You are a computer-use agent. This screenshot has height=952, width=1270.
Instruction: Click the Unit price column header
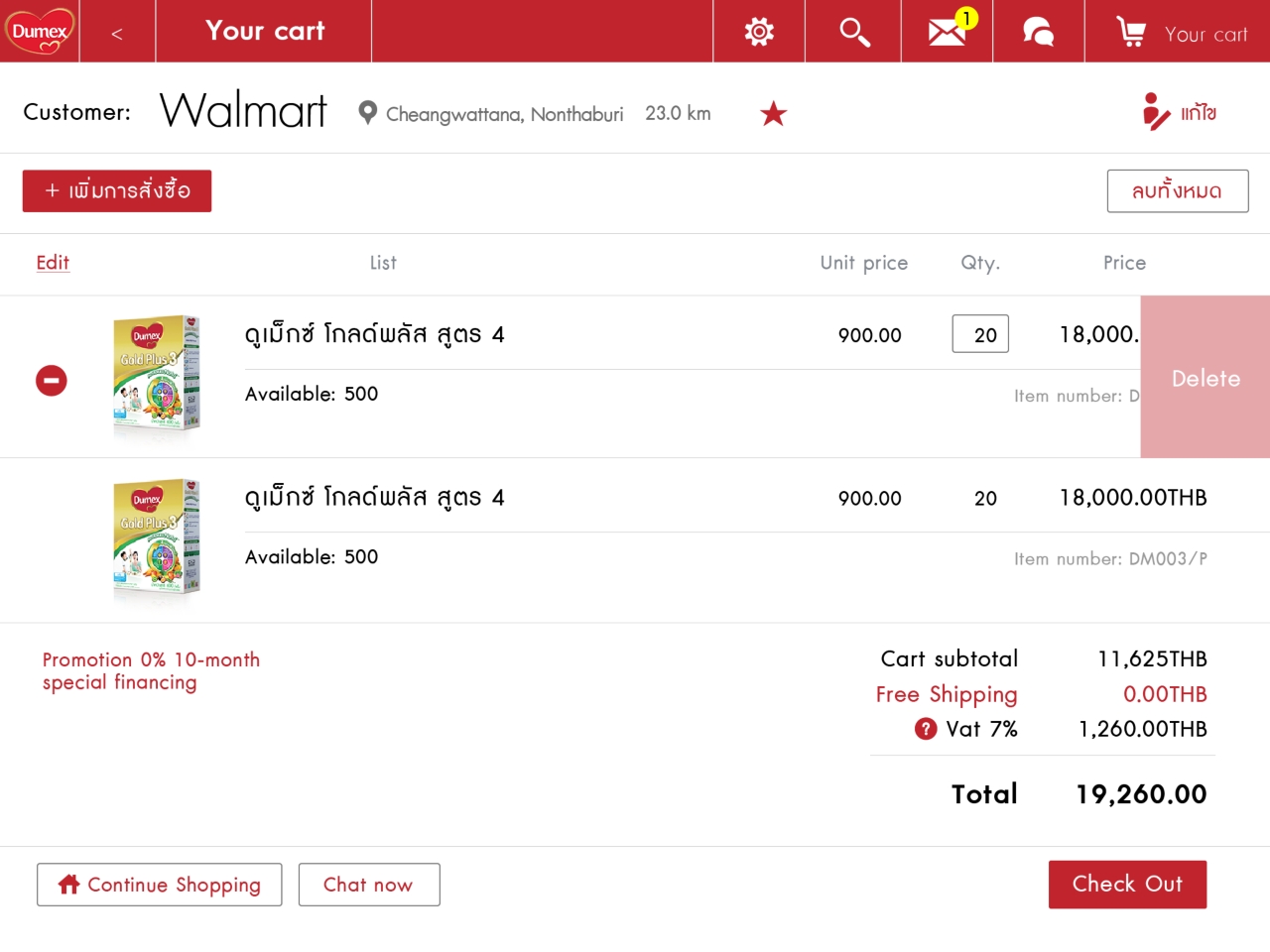(x=863, y=263)
